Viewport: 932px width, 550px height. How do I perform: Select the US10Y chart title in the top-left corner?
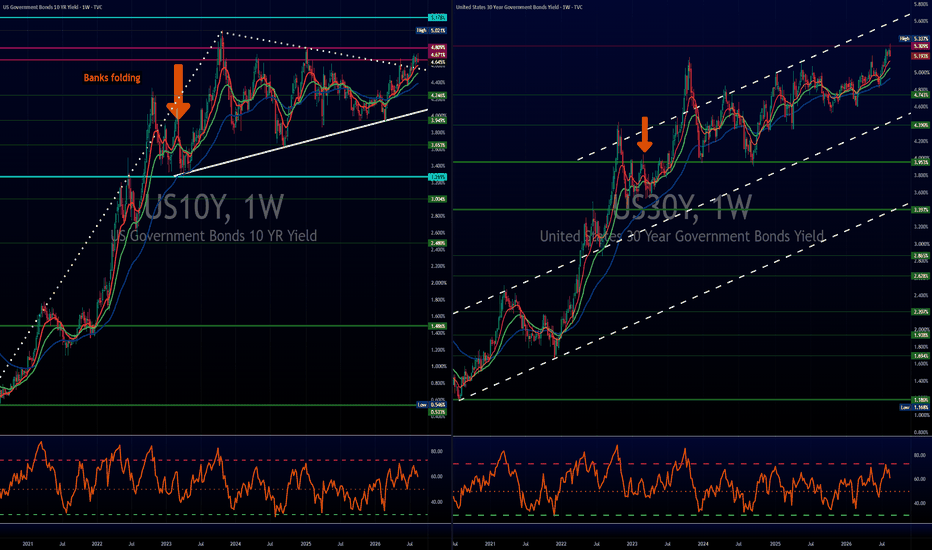(52, 7)
